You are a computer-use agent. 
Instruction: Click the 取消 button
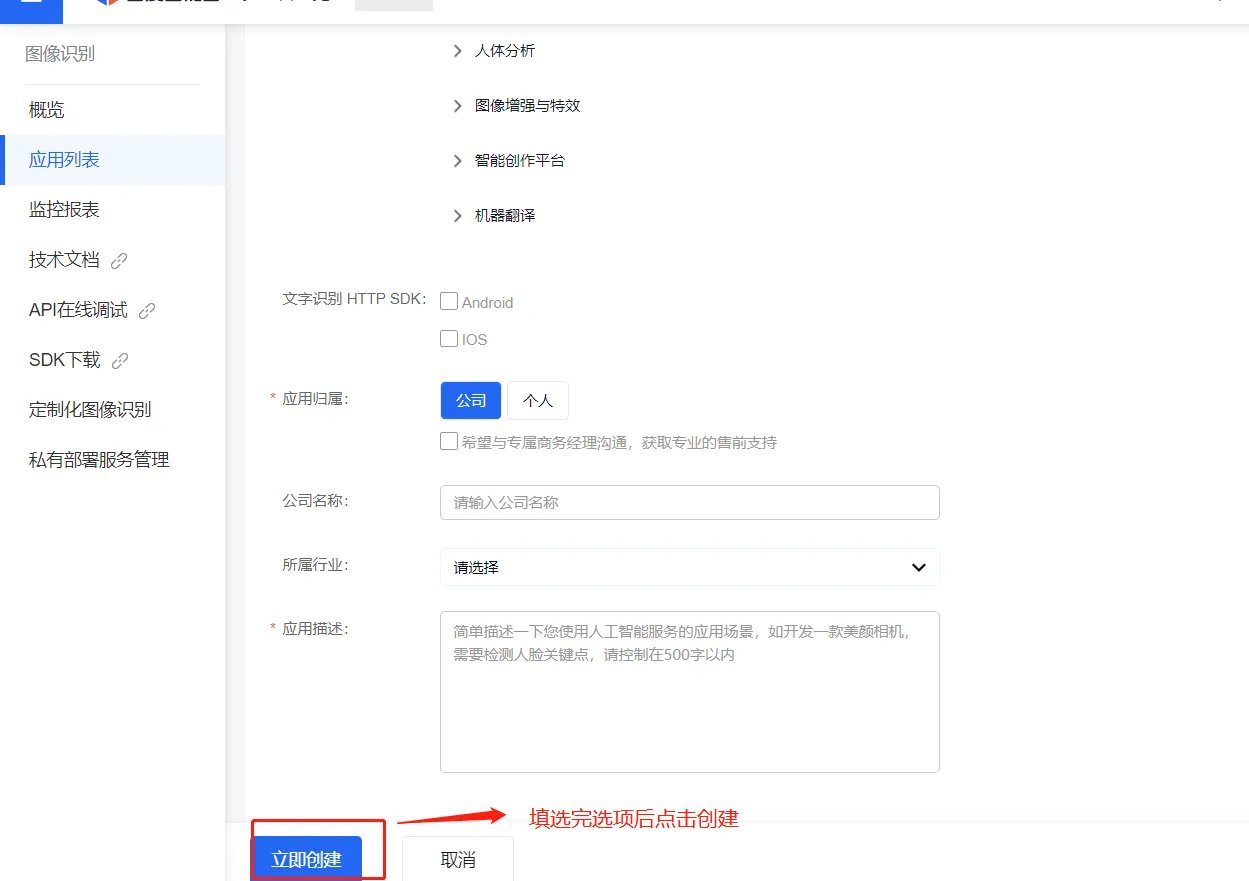458,859
